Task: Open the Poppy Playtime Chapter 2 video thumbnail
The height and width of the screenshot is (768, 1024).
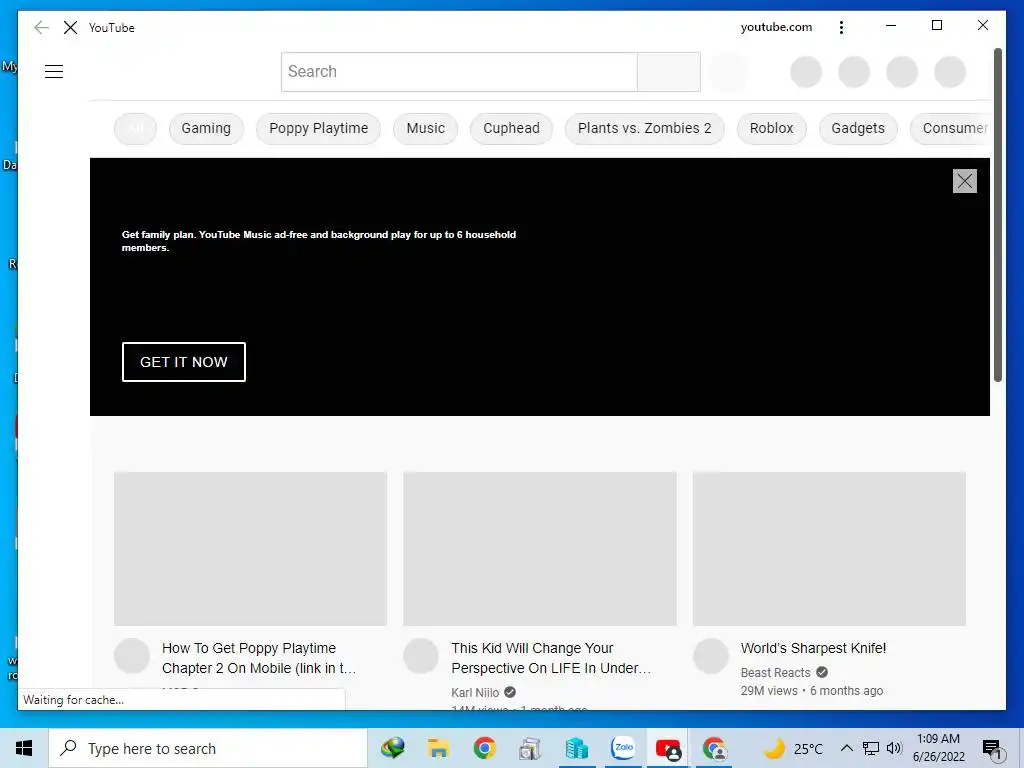Action: click(251, 549)
